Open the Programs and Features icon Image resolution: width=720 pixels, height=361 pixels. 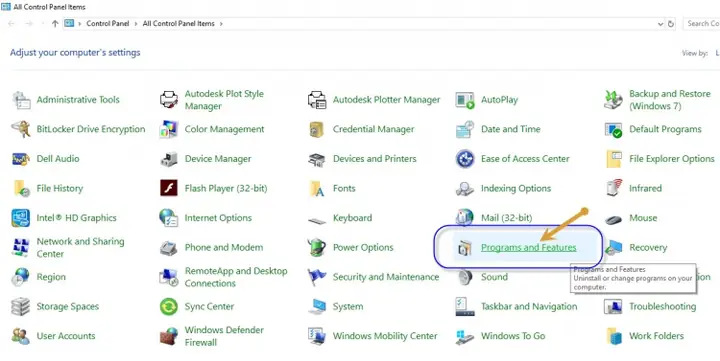pos(465,248)
